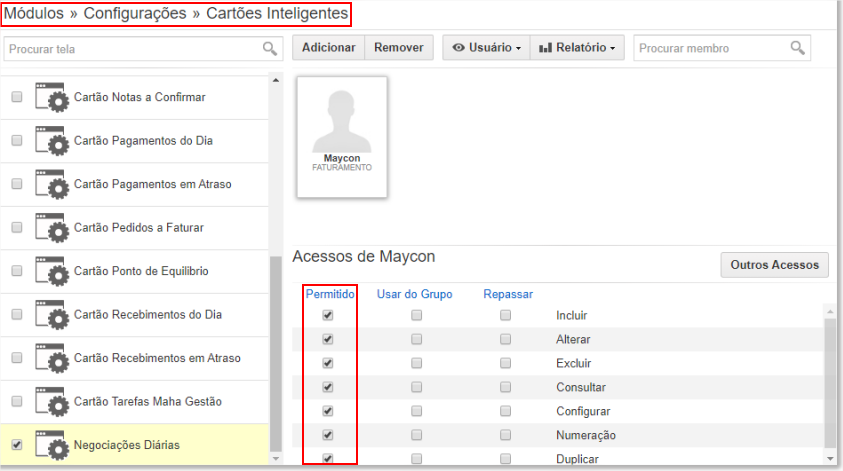Screen dimensions: 843x471
Task: Check the Cartão Pagamentos do Dia checkbox
Action: (17, 140)
